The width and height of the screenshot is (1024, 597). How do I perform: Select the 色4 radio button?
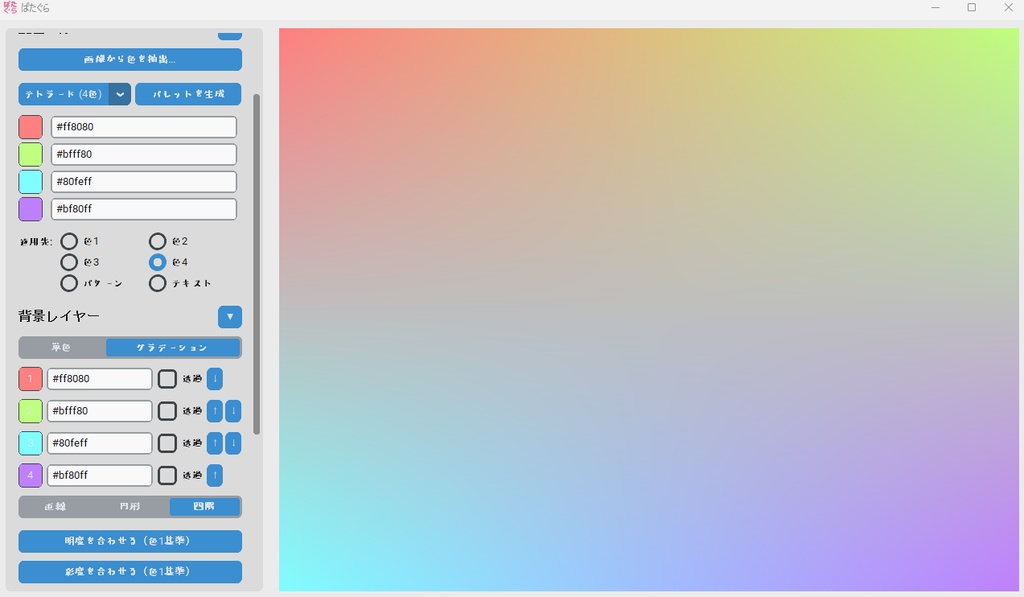point(157,263)
